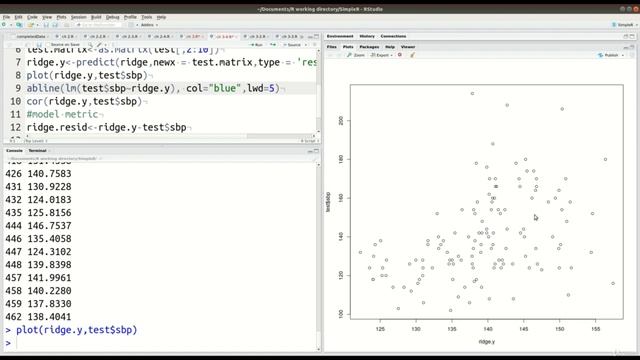Click the plot(ridge.y,test$sbp) console command
This screenshot has width=640, height=360.
[77, 330]
